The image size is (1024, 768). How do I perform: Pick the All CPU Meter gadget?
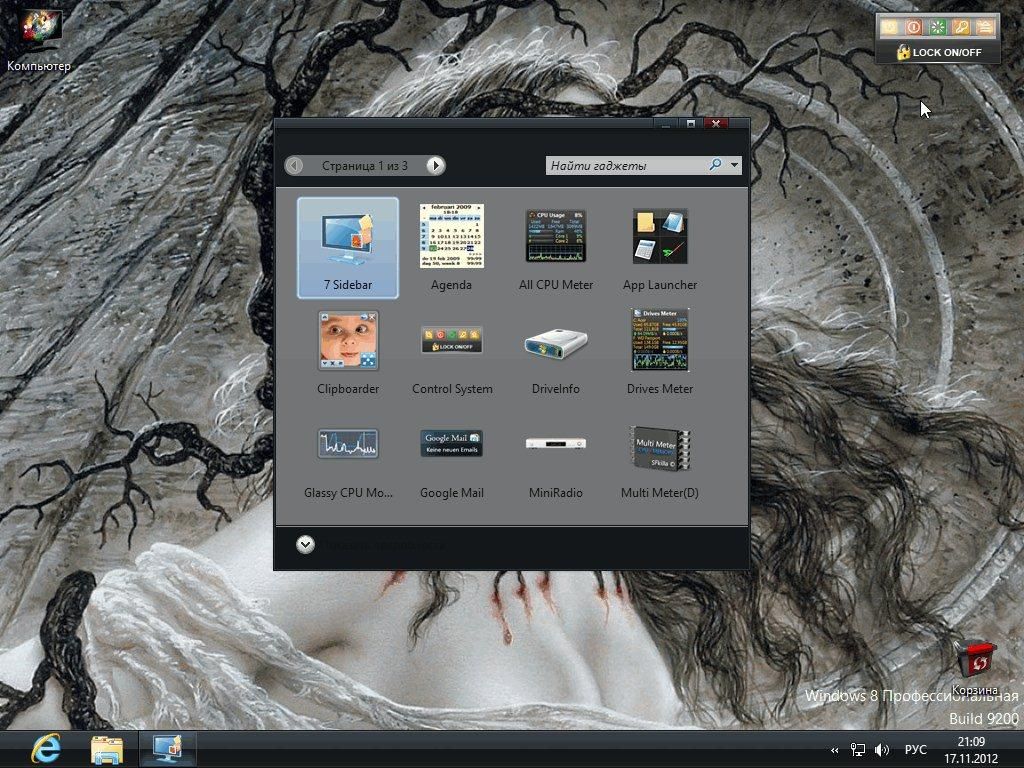(556, 248)
